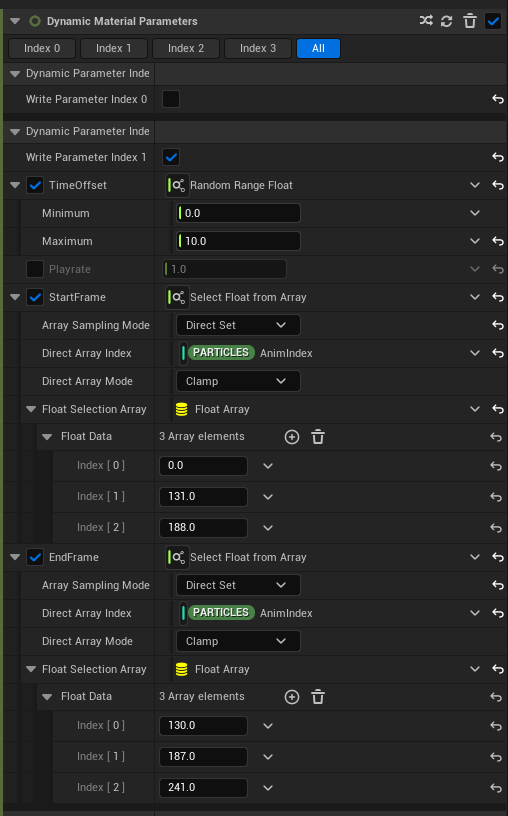Delete the Dynamic Material Parameters module via trash icon
The width and height of the screenshot is (508, 816).
click(469, 21)
